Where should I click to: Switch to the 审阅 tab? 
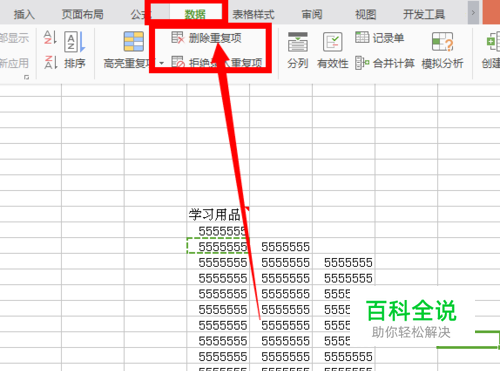(x=312, y=14)
